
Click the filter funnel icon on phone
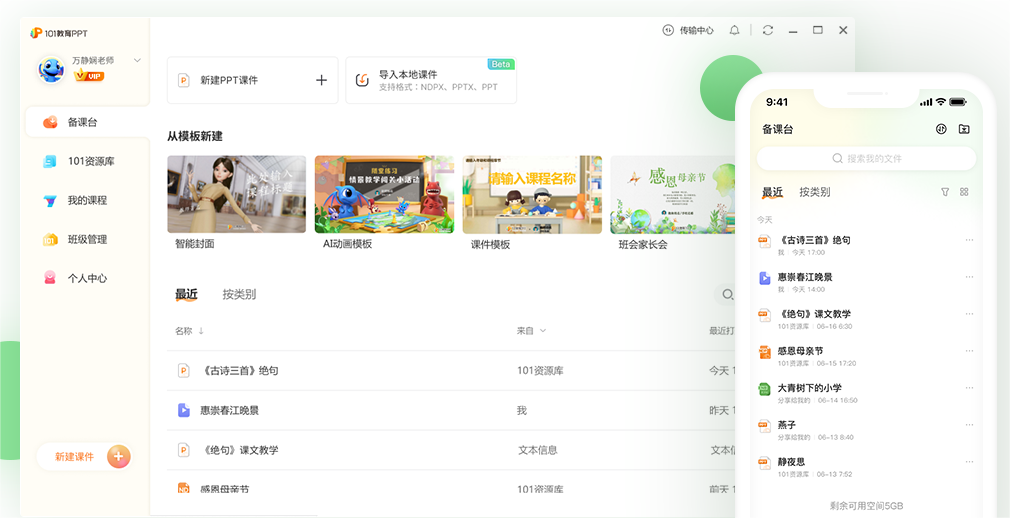945,192
